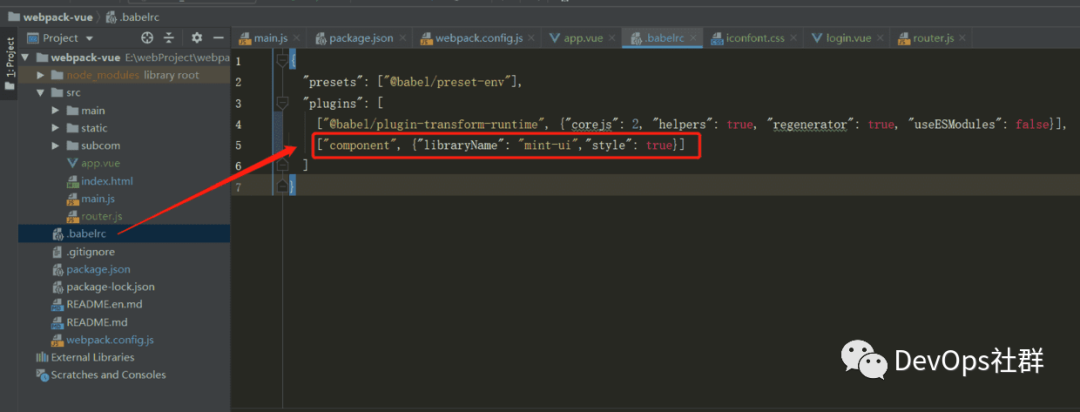Close the iconfont.css tab
This screenshot has width=1080, height=412.
coord(794,39)
